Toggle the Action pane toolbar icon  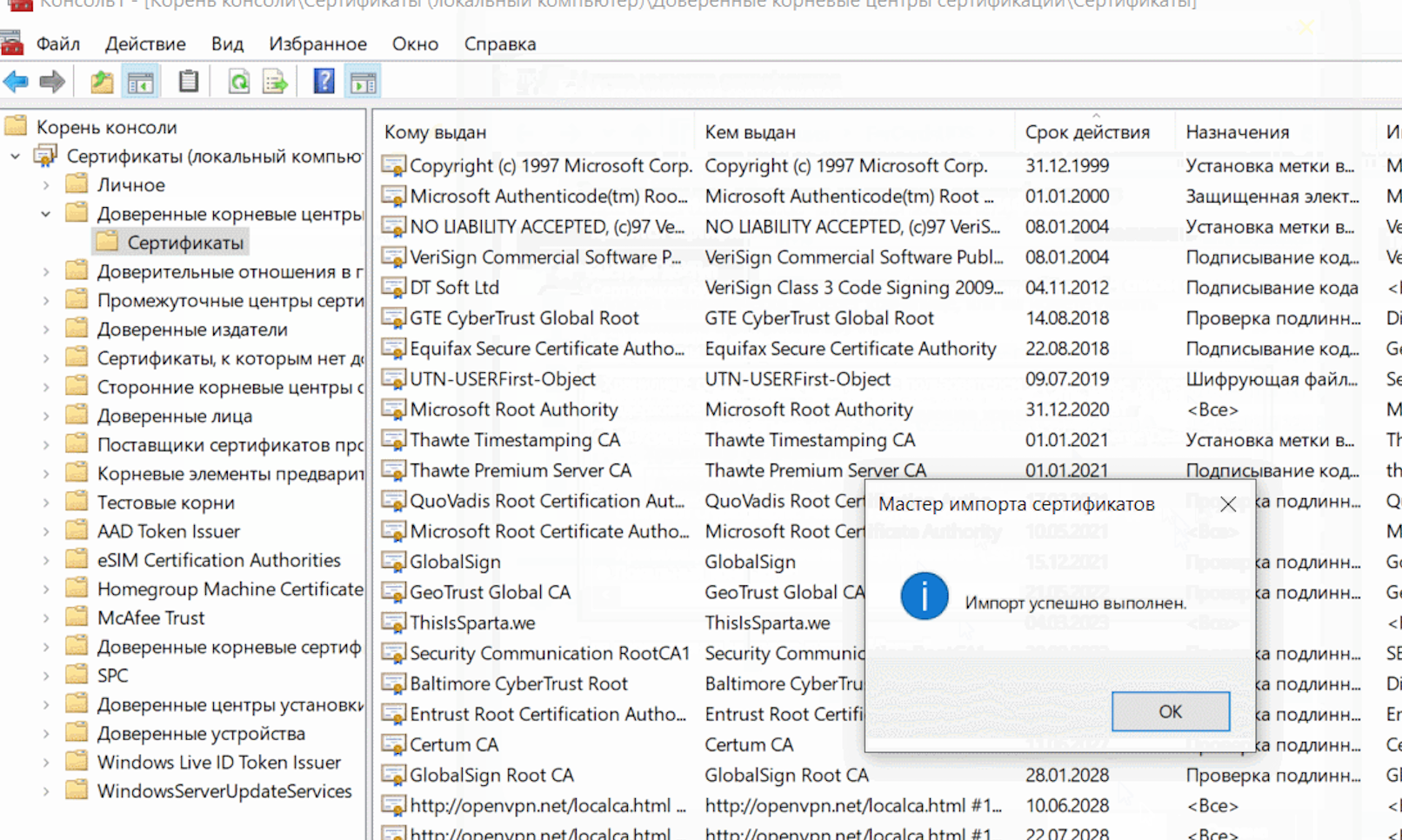tap(363, 83)
